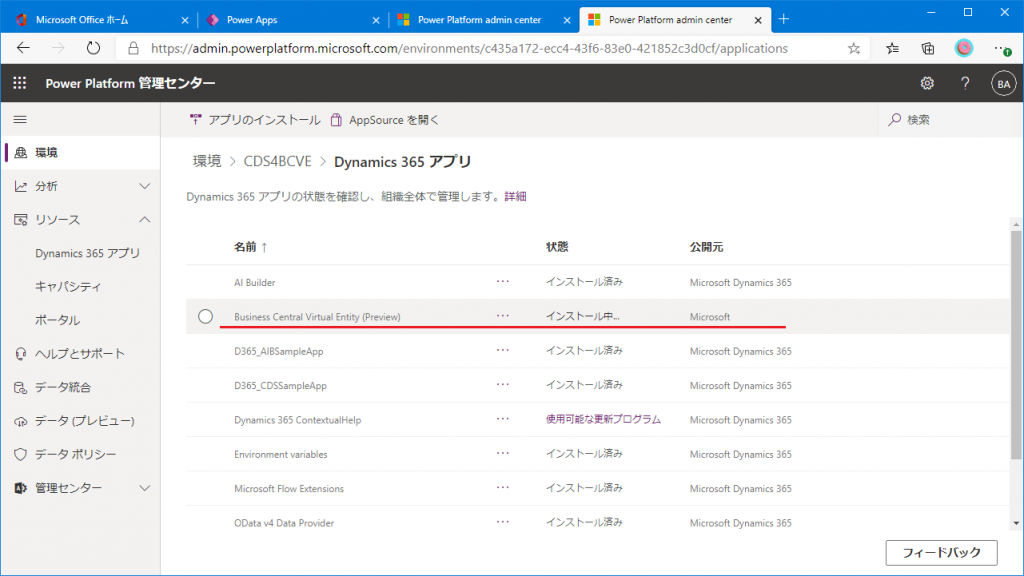Open the BA account avatar
Viewport: 1024px width, 576px height.
point(1003,84)
